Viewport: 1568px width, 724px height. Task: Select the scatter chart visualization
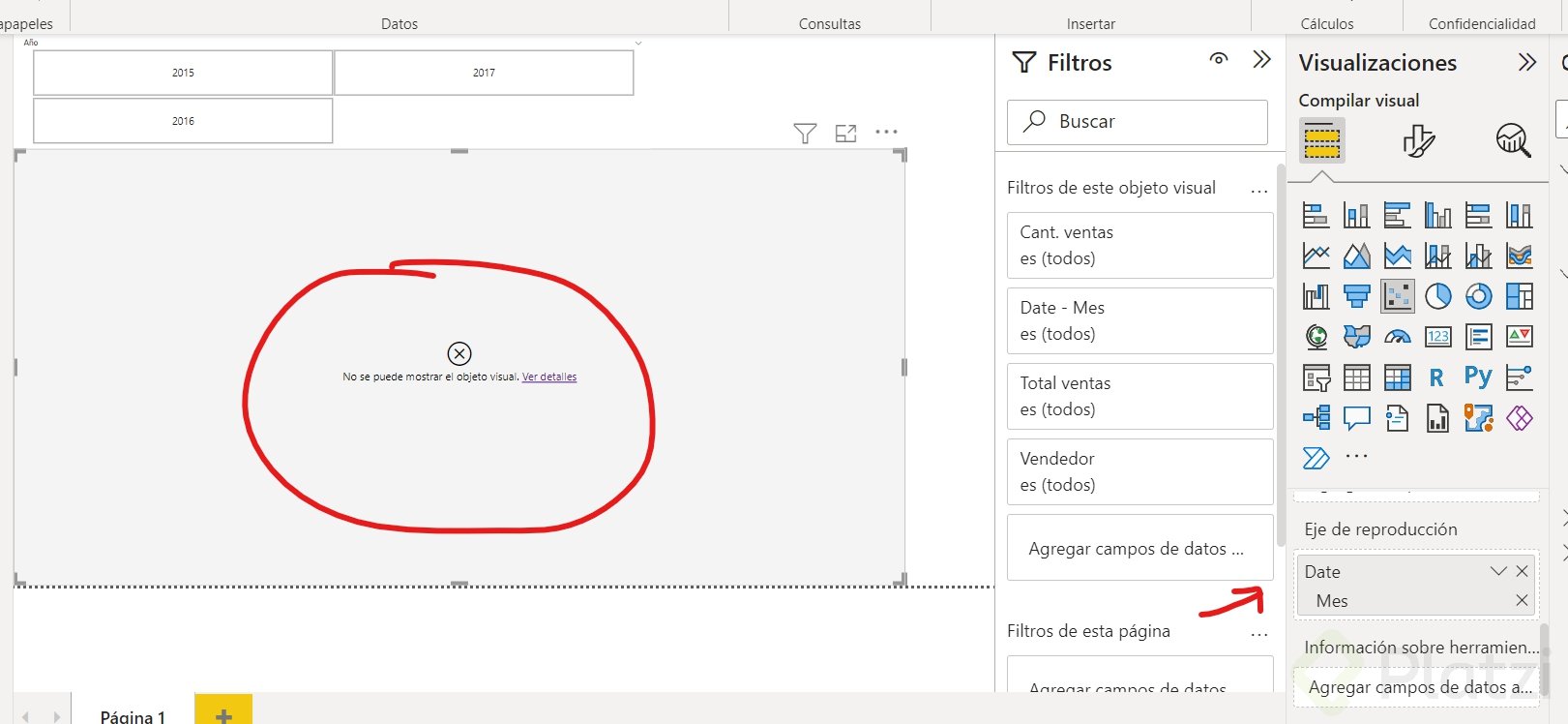click(x=1397, y=296)
